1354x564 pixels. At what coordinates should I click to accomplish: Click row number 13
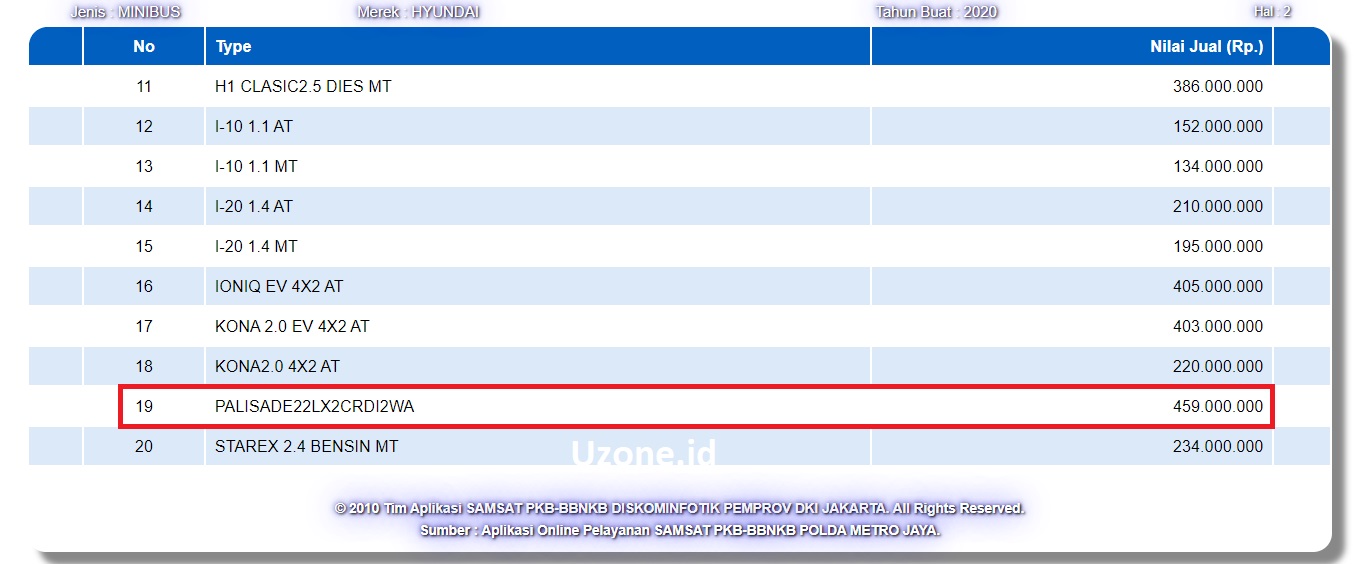pos(144,167)
